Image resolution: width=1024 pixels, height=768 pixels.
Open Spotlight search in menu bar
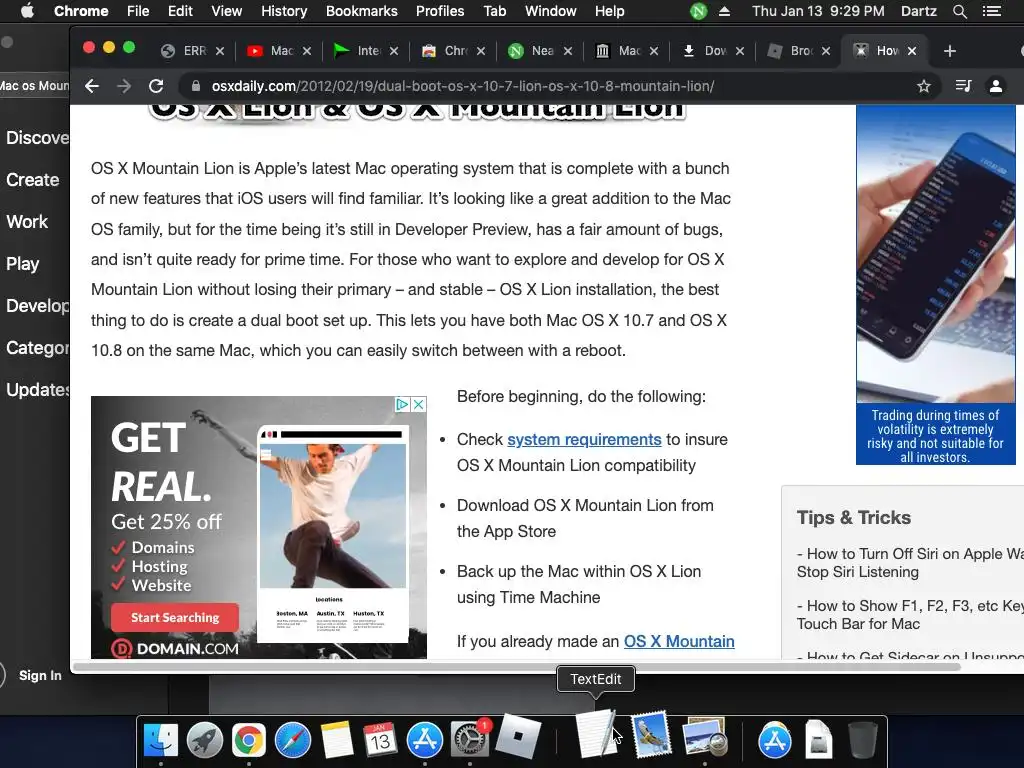point(959,11)
